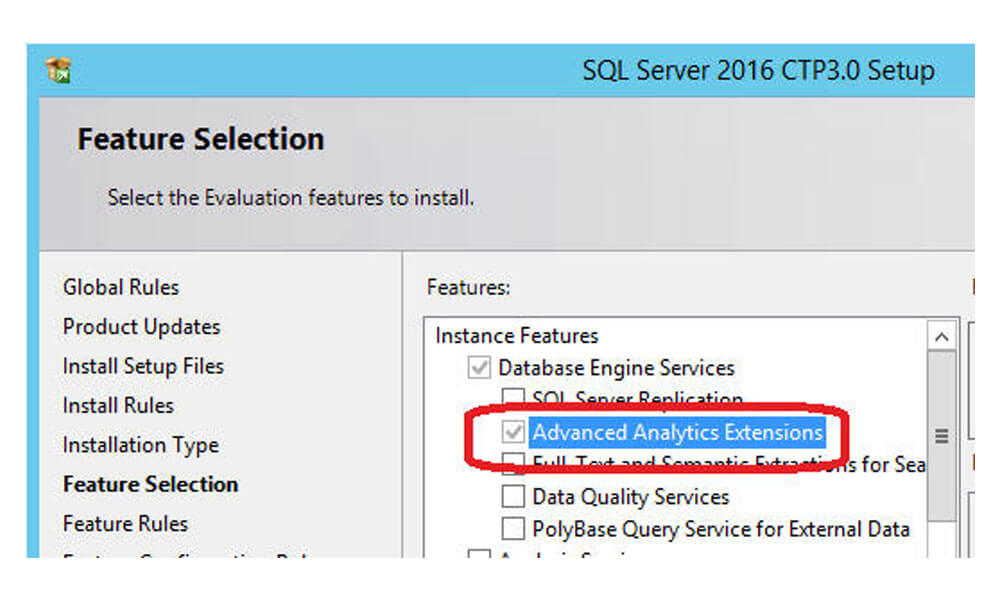Toggle the Advanced Analytics Extensions checkbox
The height and width of the screenshot is (600, 1000).
pos(513,432)
